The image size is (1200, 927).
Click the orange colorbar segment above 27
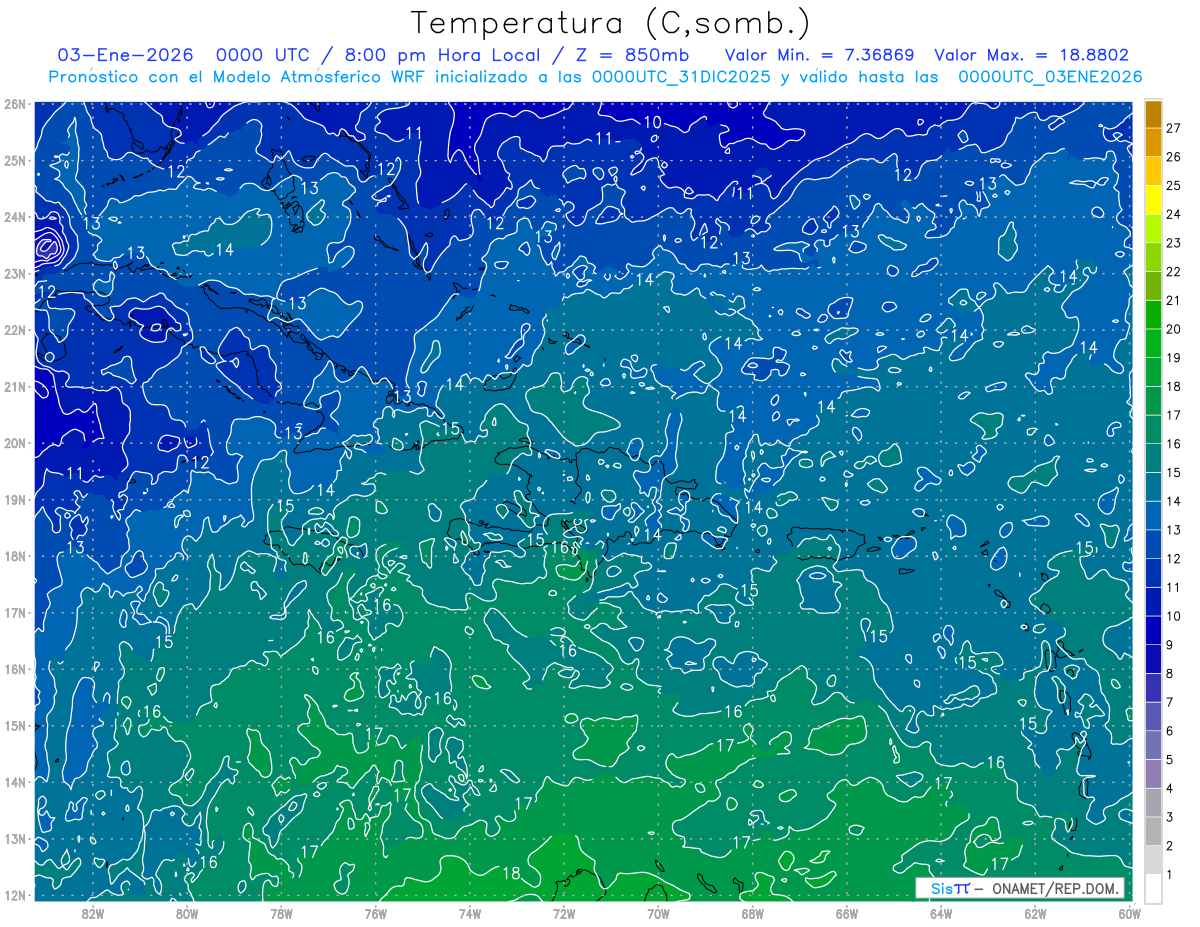pyautogui.click(x=1153, y=113)
